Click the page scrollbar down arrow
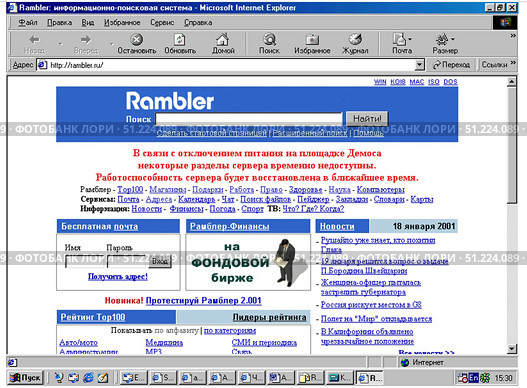The height and width of the screenshot is (388, 527). coord(512,349)
